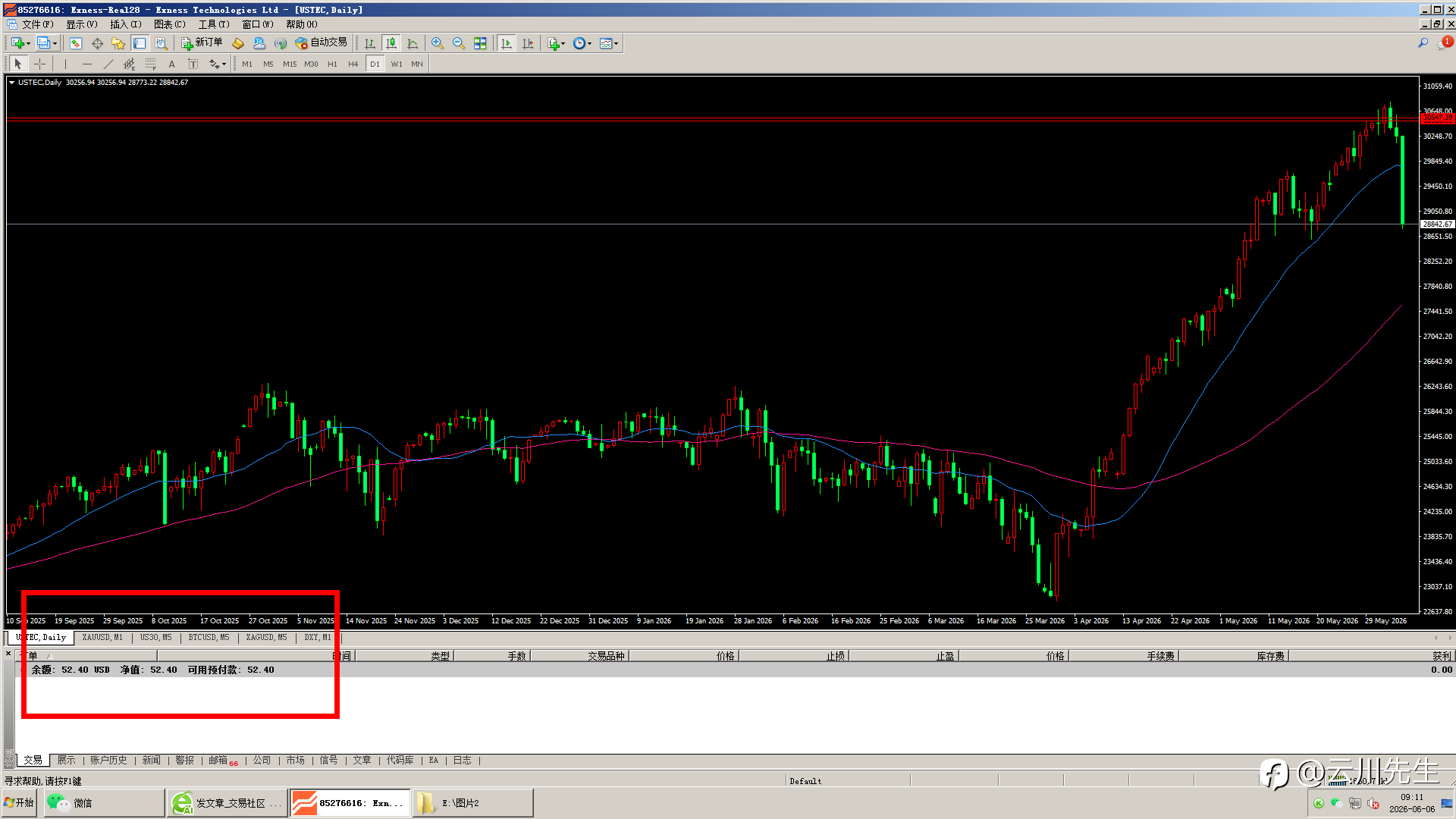The height and width of the screenshot is (819, 1456).
Task: Open the 插入(I) menu
Action: pos(126,24)
